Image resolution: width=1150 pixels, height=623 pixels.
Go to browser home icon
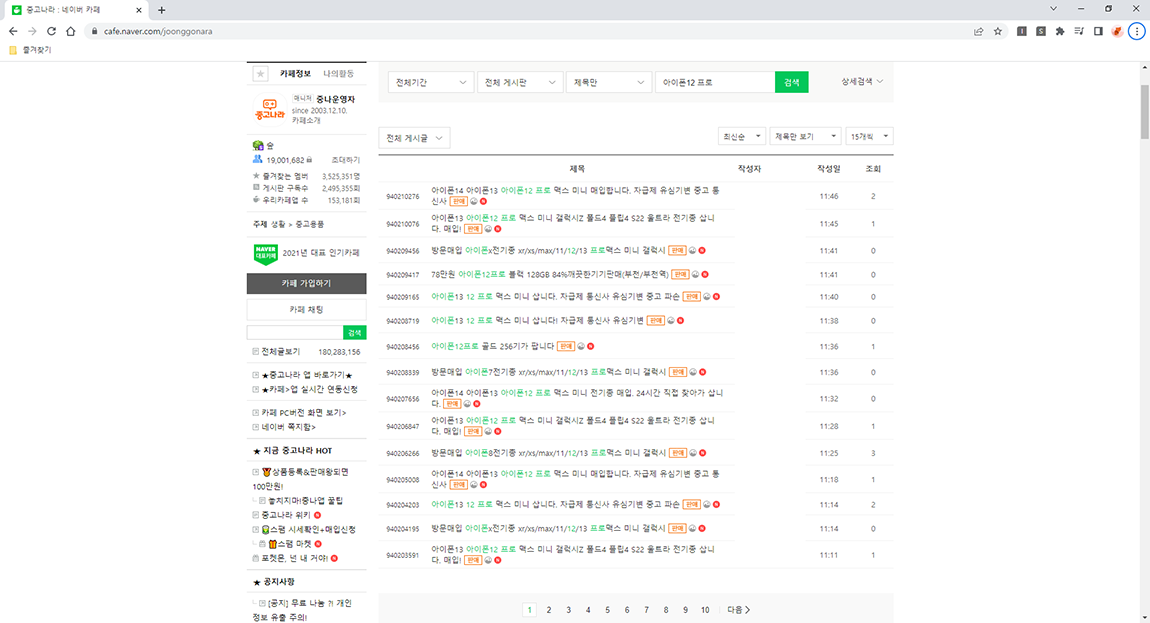(70, 32)
